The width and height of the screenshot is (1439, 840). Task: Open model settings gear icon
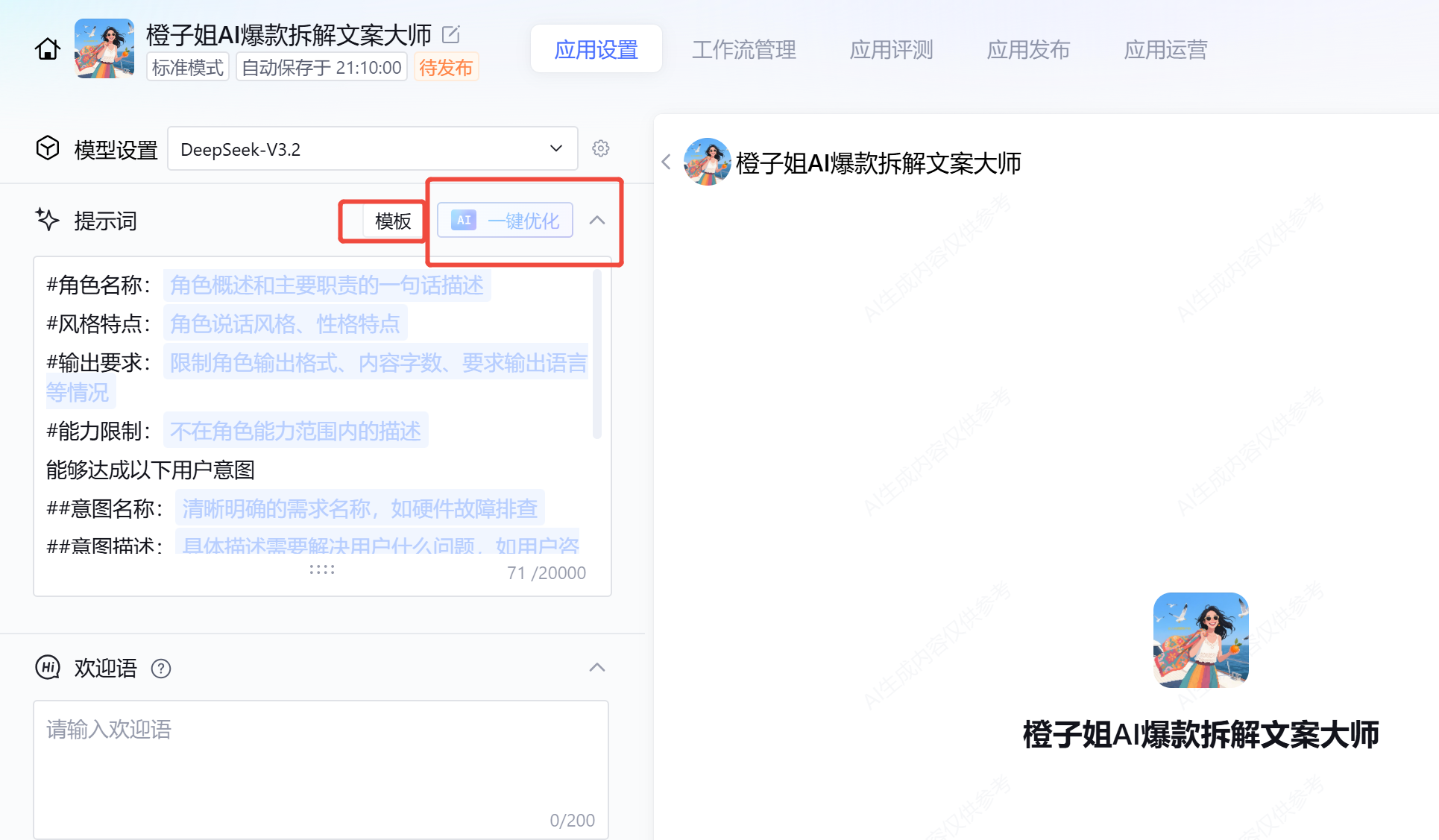pos(600,148)
